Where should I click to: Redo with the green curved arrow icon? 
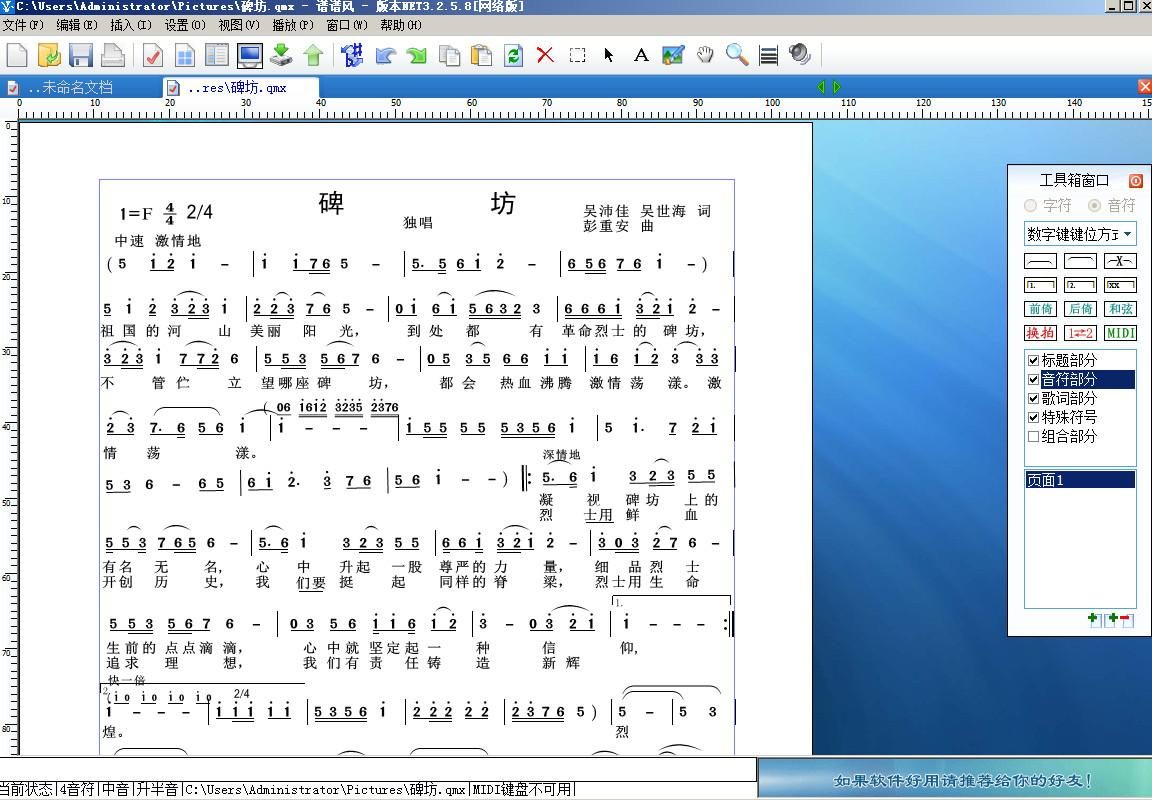coord(417,55)
